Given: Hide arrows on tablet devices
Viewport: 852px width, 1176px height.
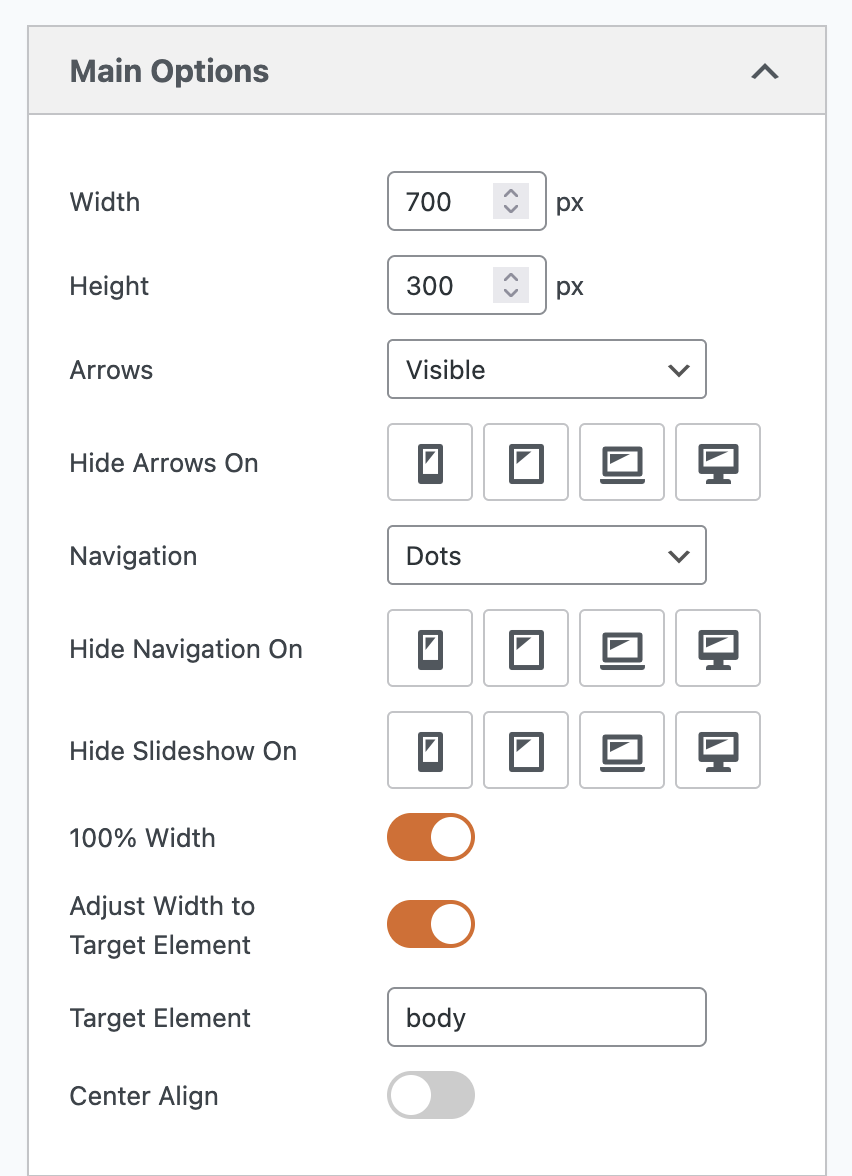Looking at the screenshot, I should pyautogui.click(x=525, y=462).
